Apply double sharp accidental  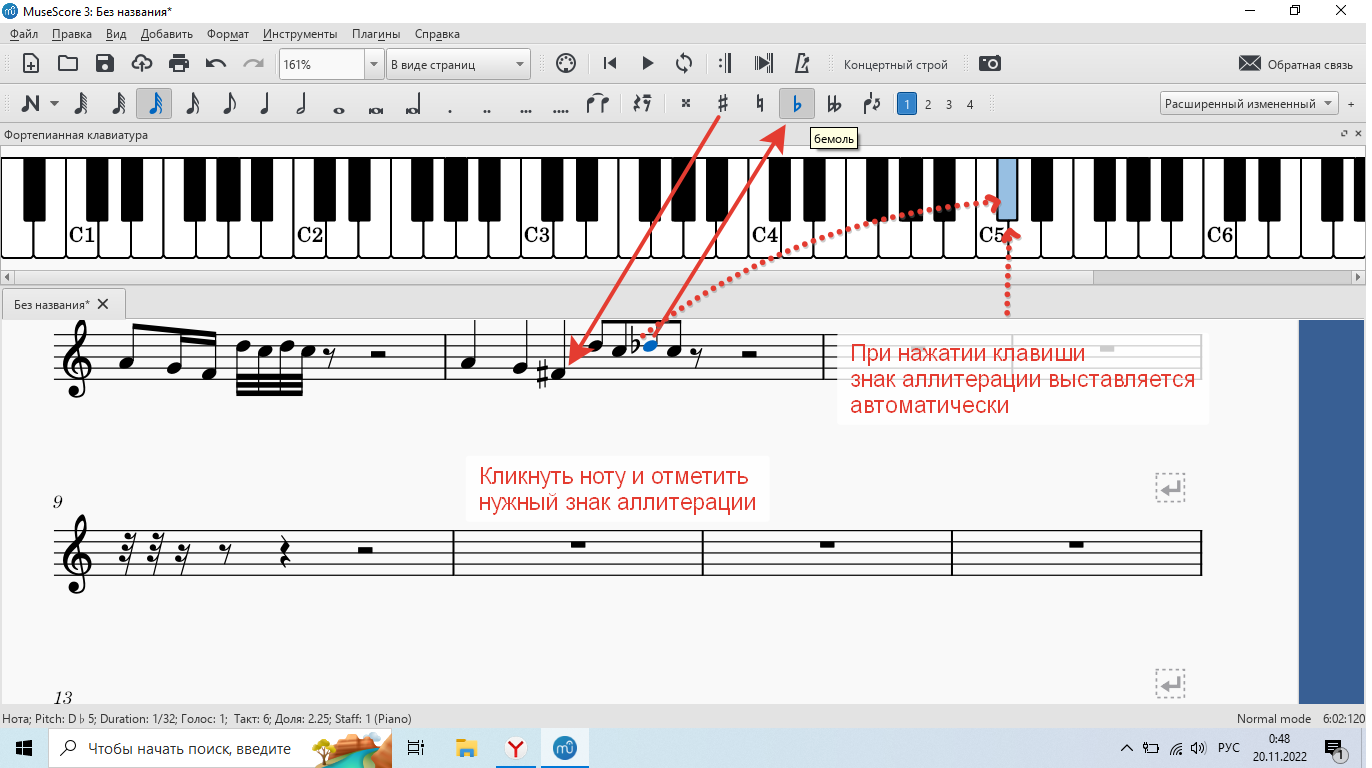(x=685, y=104)
